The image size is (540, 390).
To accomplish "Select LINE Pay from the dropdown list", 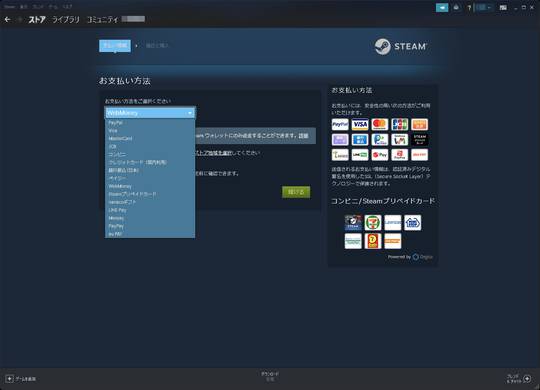I will pos(117,210).
